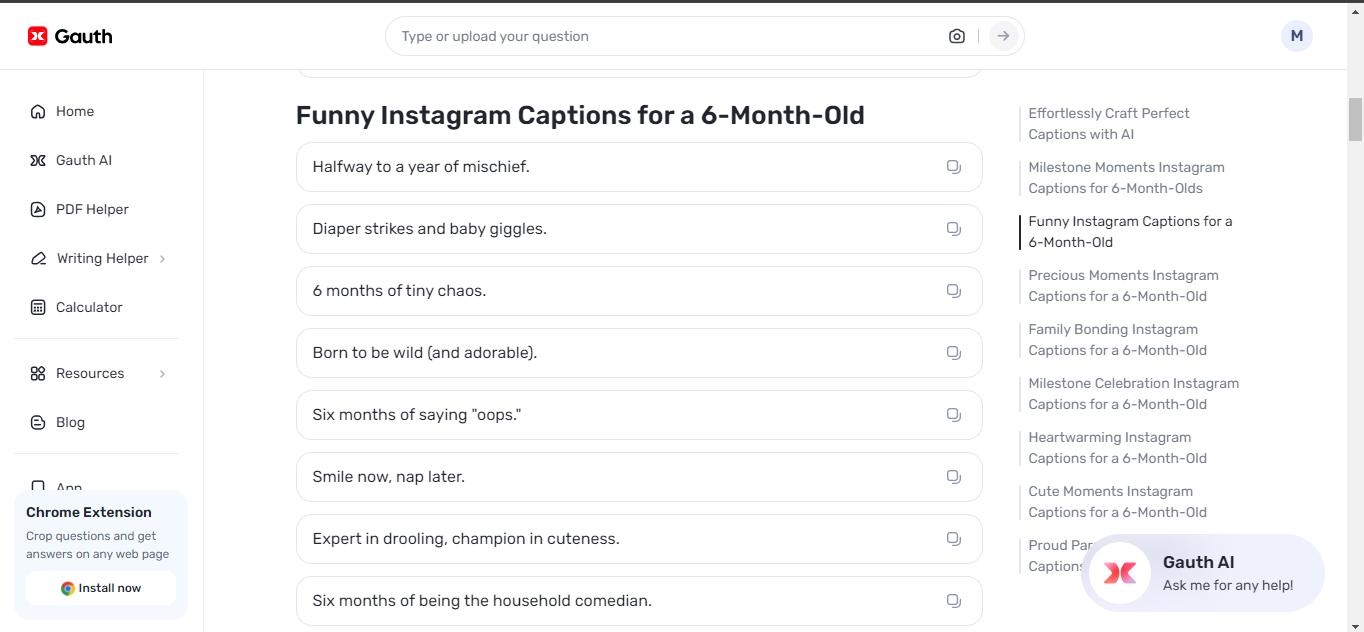This screenshot has width=1364, height=632.
Task: Expand the Writing Helper submenu
Action: (162, 258)
